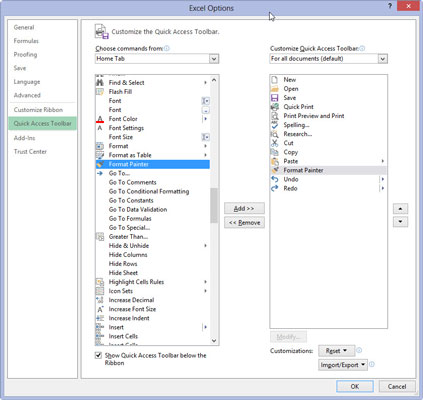Click info icon beside Choose commands from

point(167,48)
